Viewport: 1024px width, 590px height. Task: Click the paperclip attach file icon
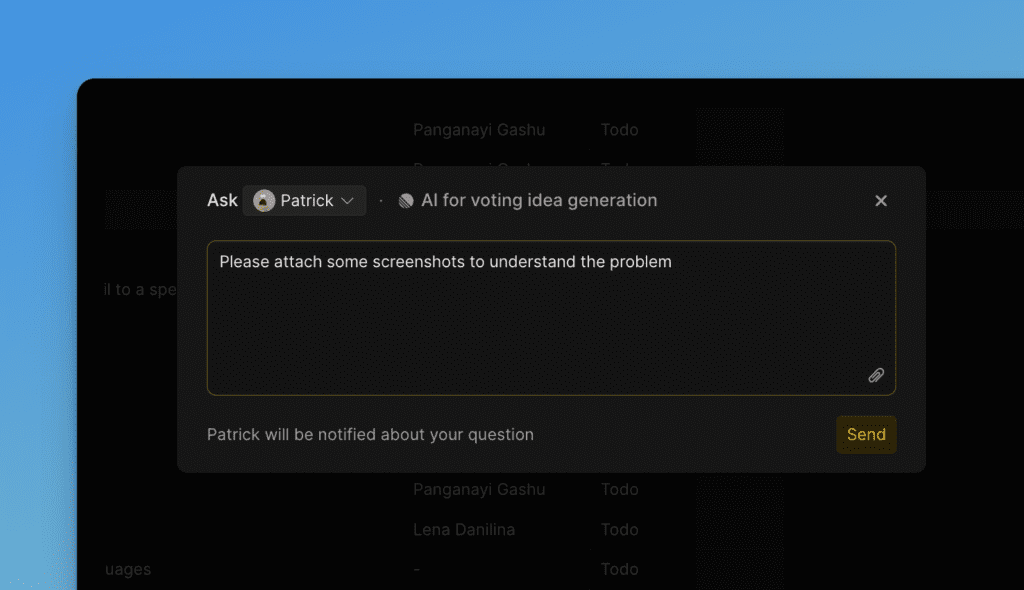(876, 375)
